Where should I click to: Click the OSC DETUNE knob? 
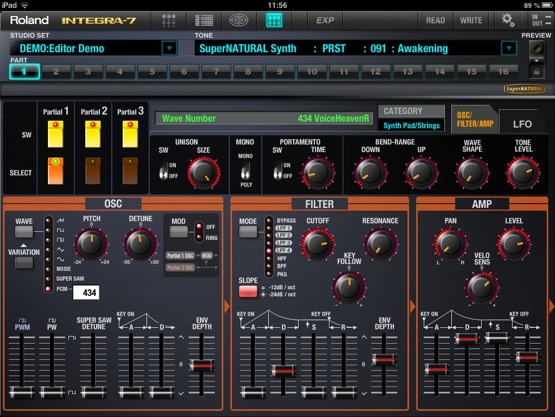coord(141,244)
